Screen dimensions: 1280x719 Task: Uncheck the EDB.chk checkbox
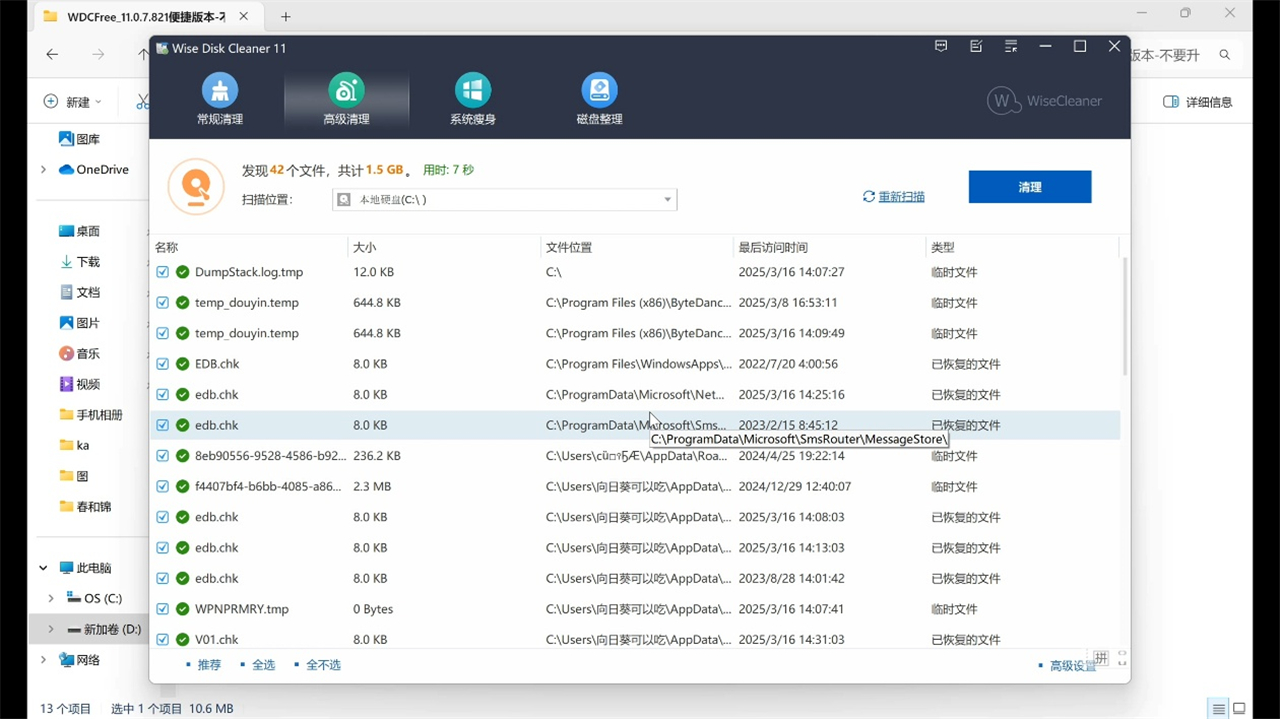[x=163, y=364]
